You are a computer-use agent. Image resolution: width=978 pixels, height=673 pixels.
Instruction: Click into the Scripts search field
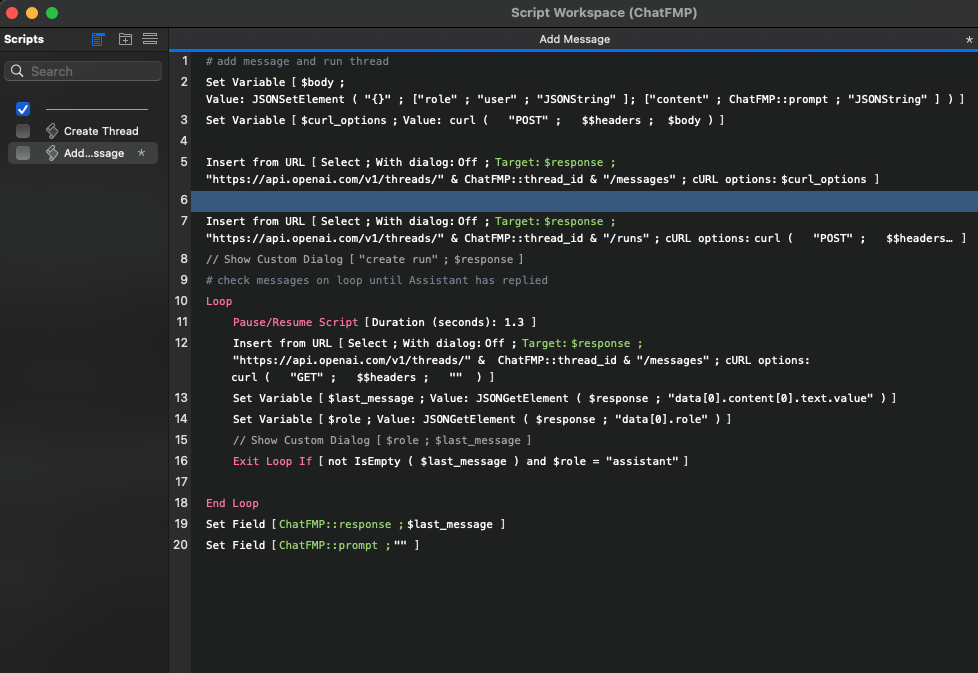[92, 71]
